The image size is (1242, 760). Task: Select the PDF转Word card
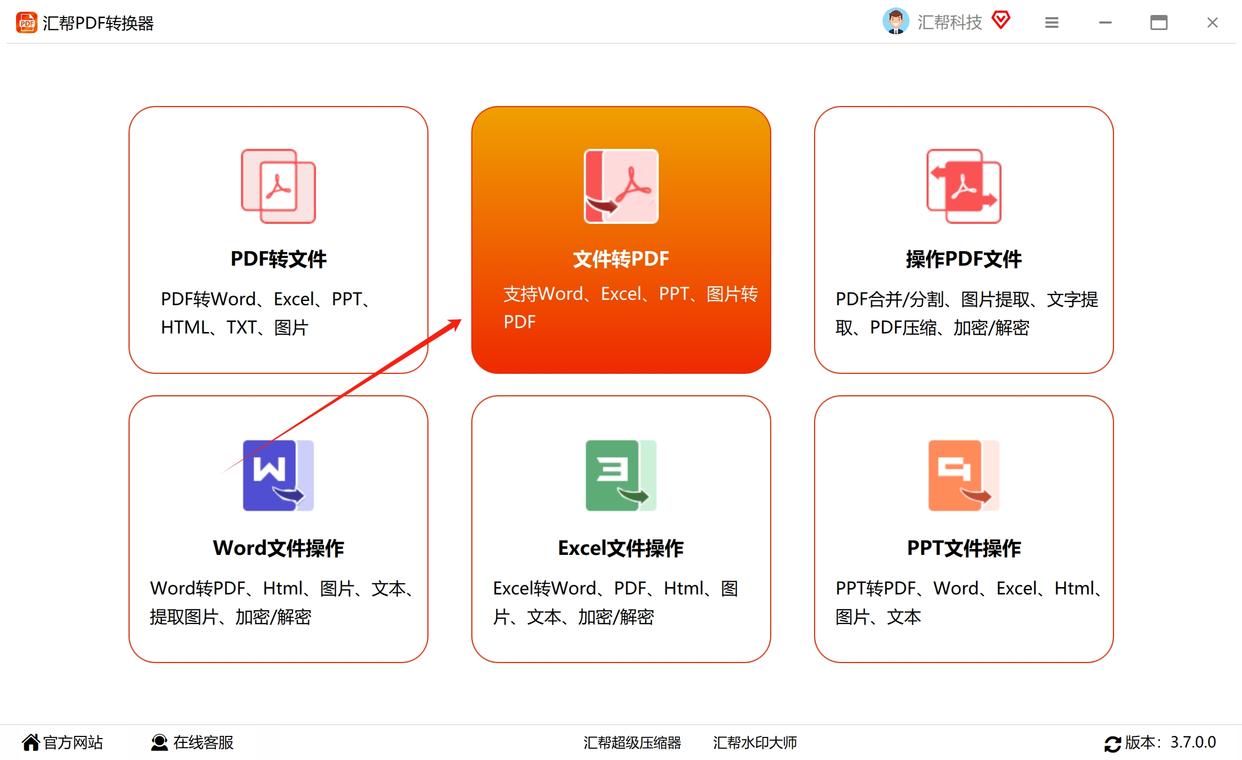pos(278,240)
